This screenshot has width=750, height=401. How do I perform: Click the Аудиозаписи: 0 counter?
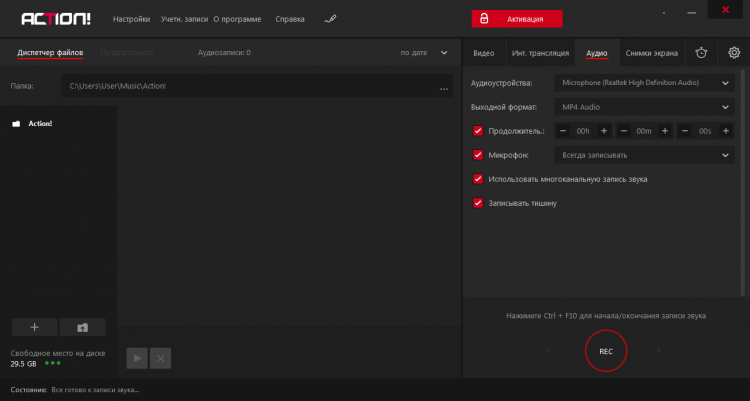tap(224, 53)
